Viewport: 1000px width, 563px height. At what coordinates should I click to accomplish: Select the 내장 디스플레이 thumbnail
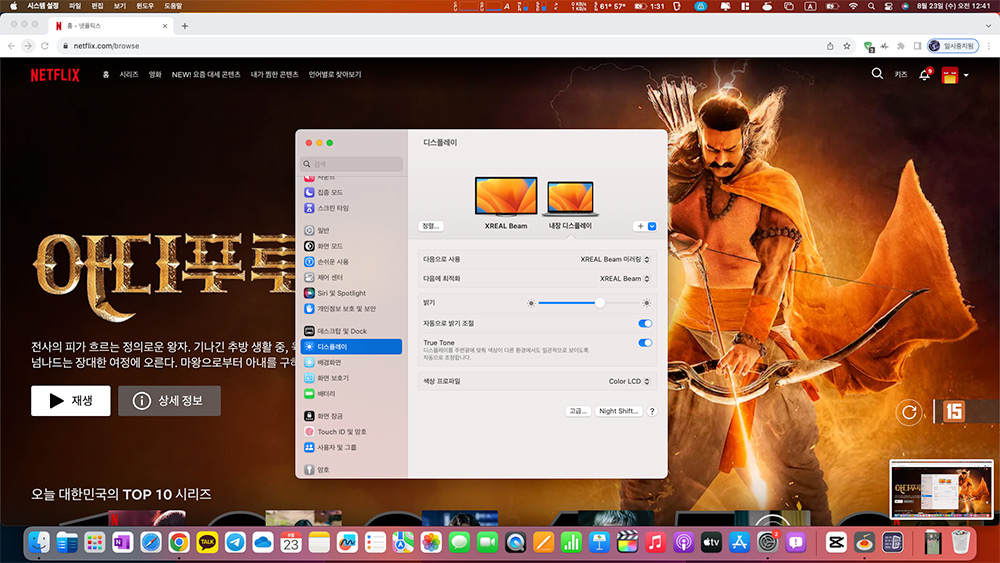[x=570, y=198]
